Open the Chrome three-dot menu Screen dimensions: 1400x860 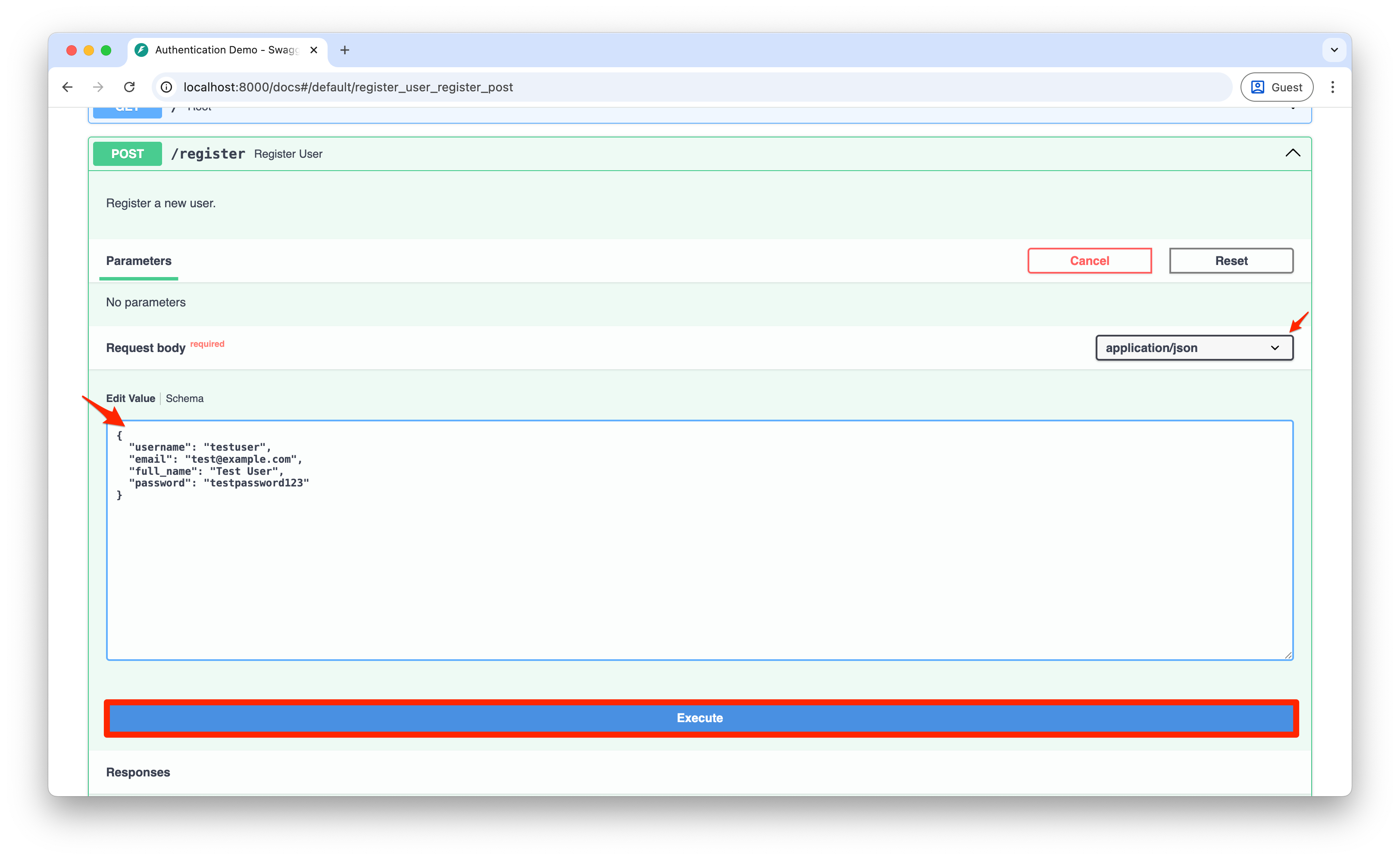pos(1333,87)
